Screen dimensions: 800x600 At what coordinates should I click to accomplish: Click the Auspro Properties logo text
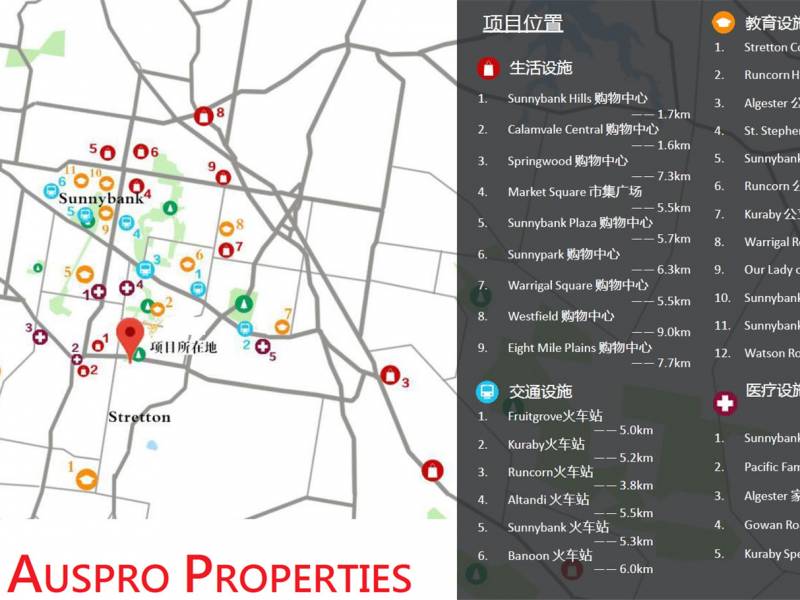pyautogui.click(x=210, y=573)
